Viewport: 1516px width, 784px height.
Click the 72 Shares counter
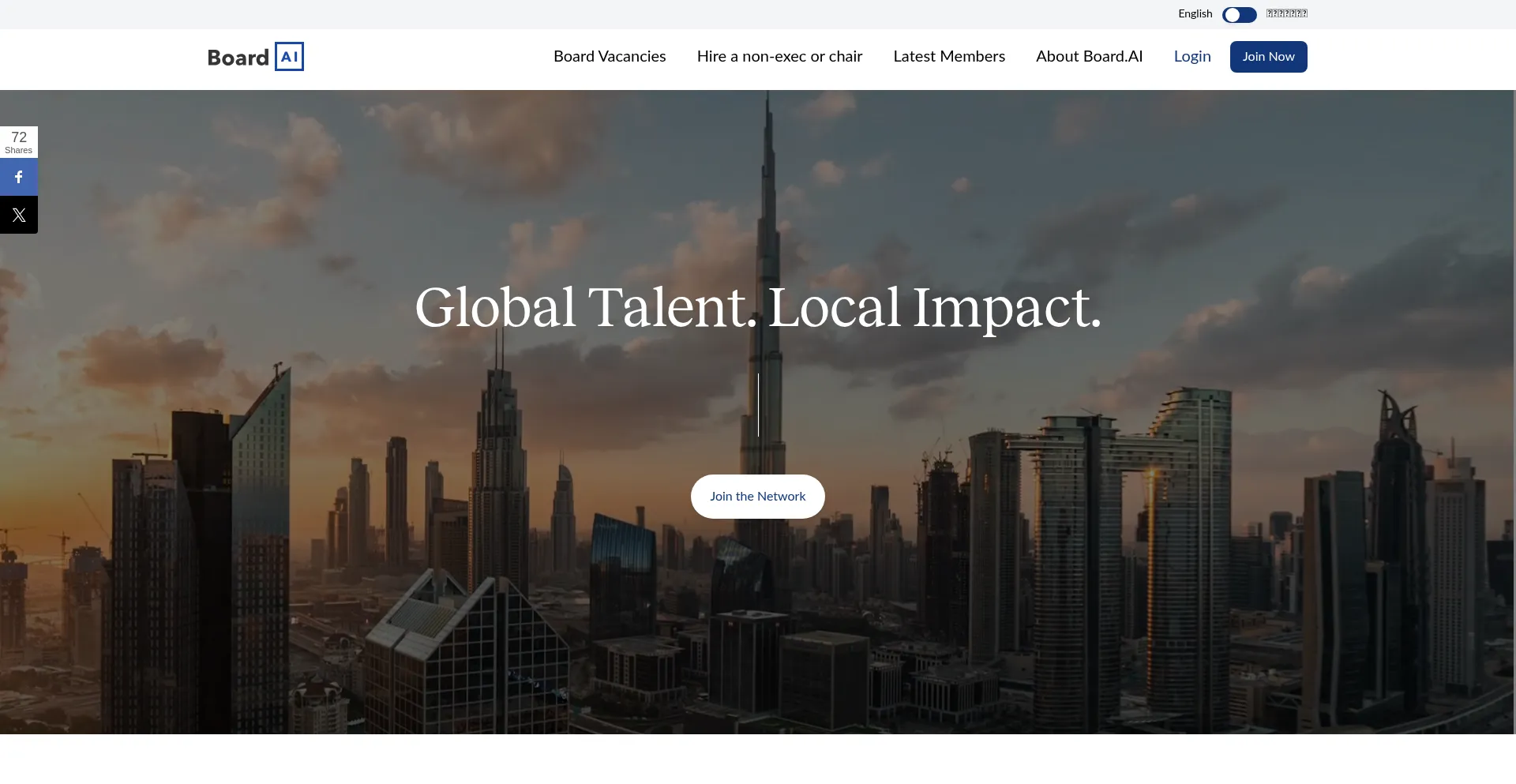pos(19,142)
